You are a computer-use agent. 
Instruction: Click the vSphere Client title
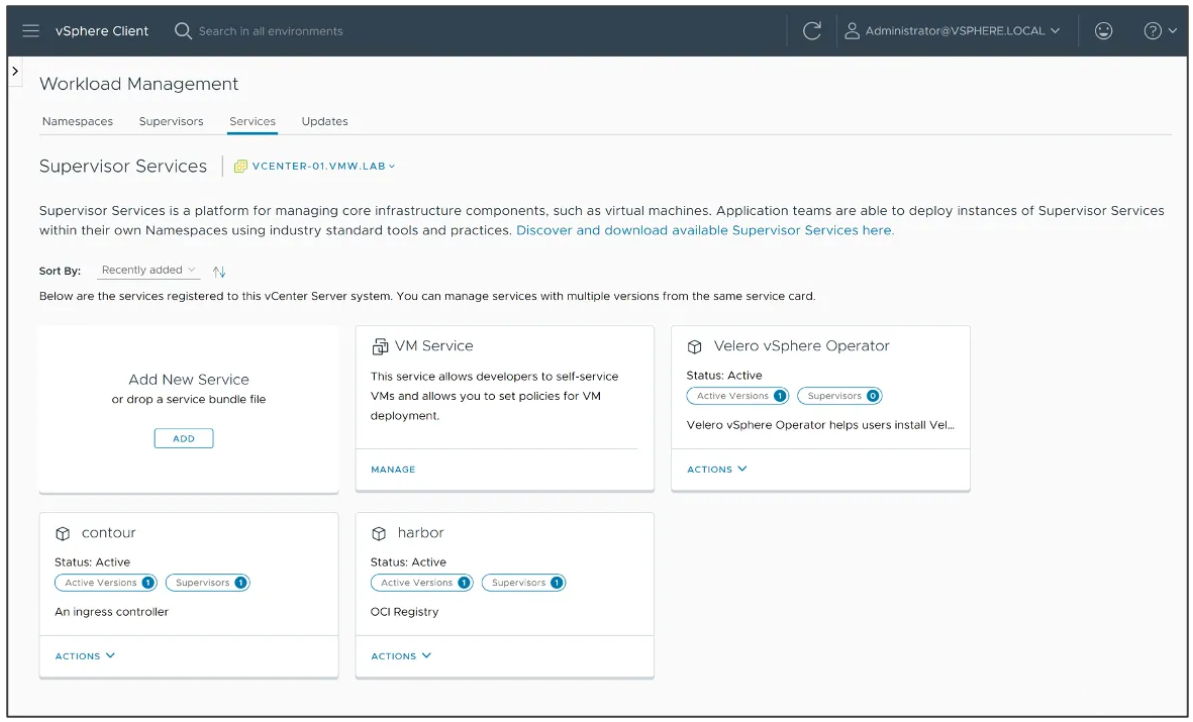(102, 31)
